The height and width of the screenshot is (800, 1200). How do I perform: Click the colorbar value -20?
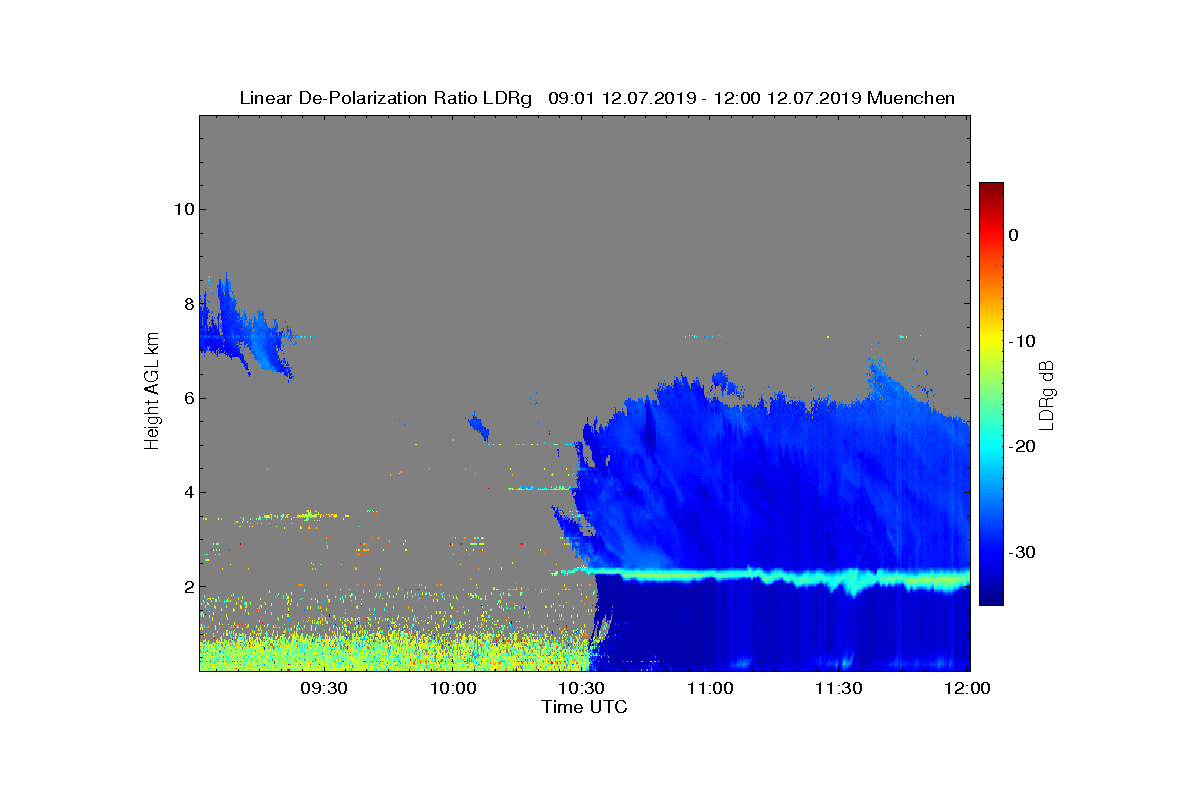click(x=1022, y=447)
